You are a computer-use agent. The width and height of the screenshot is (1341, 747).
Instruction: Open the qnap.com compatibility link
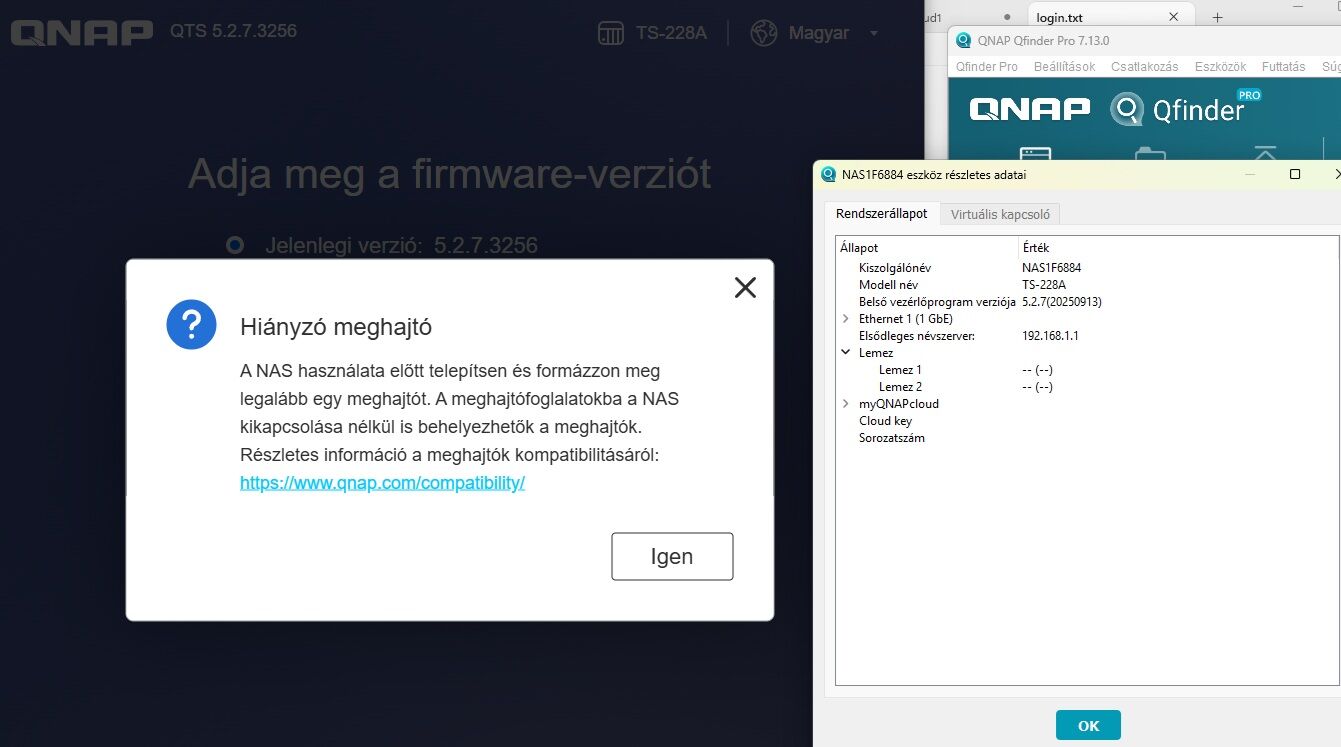click(x=382, y=483)
